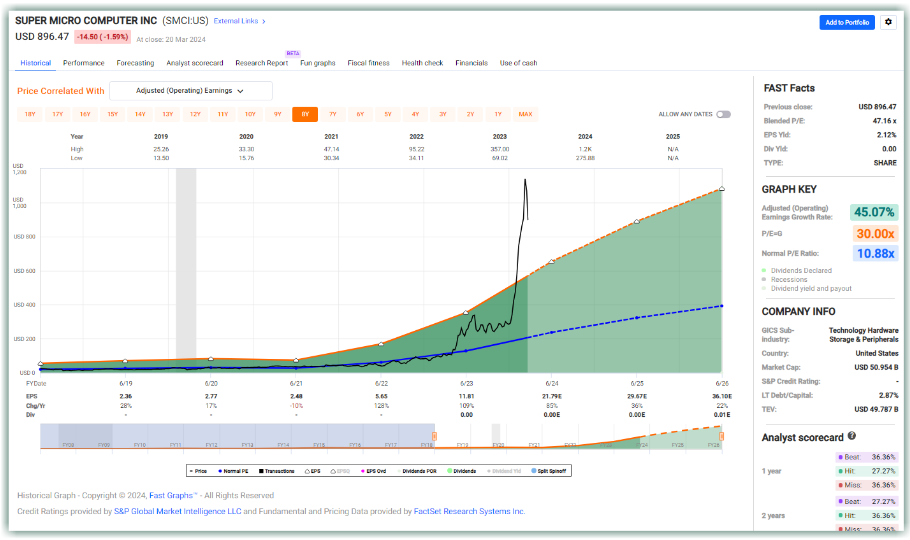This screenshot has width=910, height=540.
Task: Select the 5Y time range button
Action: coord(388,114)
